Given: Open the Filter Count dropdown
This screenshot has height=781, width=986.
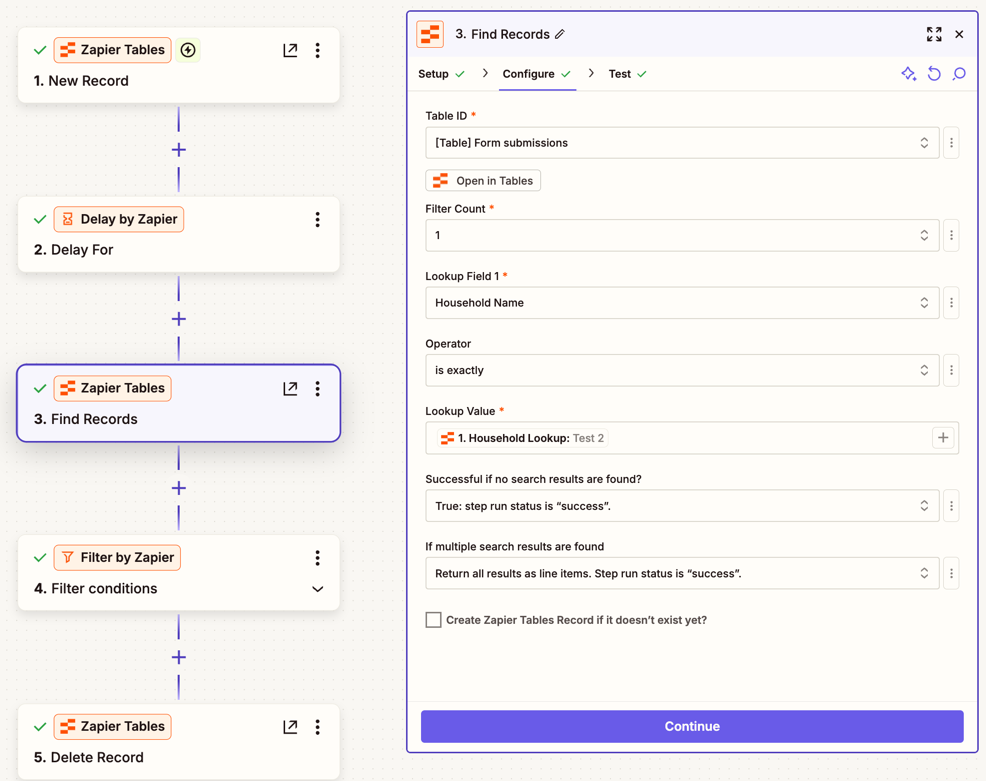Looking at the screenshot, I should (x=682, y=235).
